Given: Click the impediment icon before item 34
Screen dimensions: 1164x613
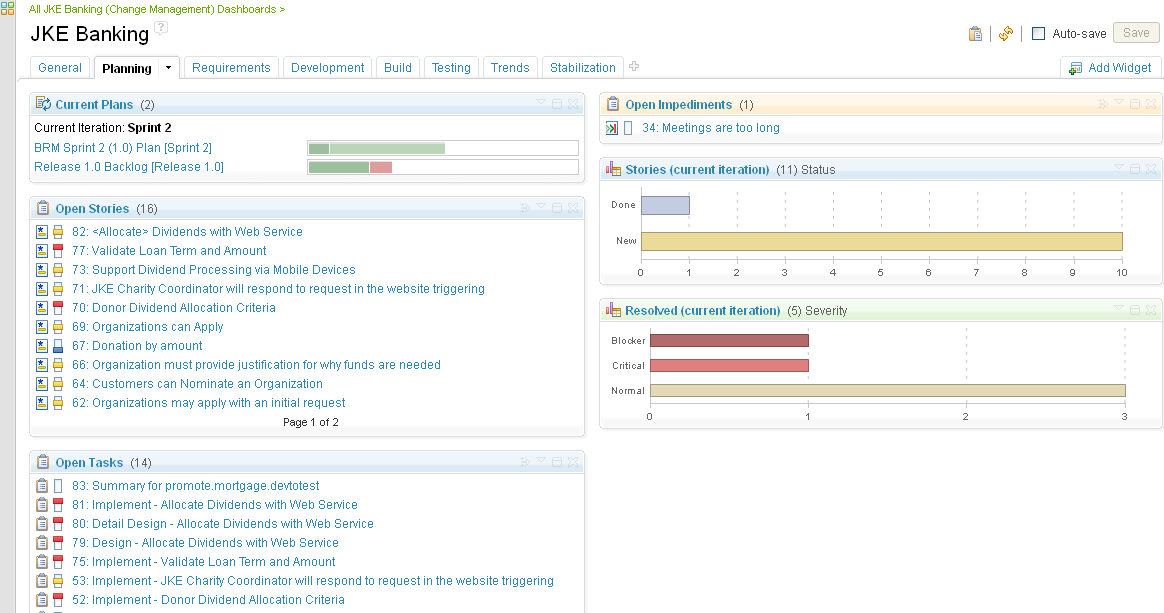Looking at the screenshot, I should pos(613,128).
